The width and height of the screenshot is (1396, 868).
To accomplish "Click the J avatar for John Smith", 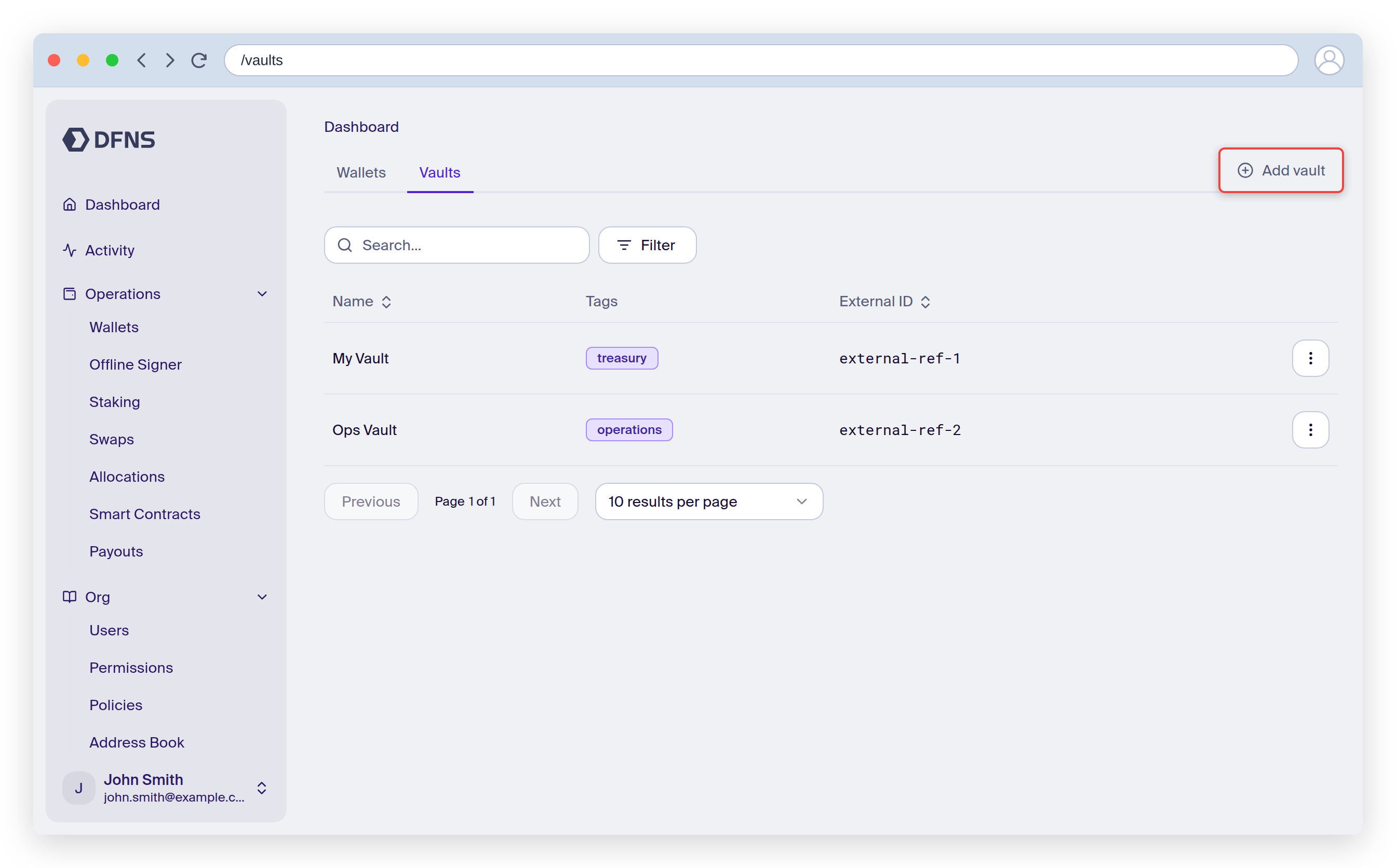I will pyautogui.click(x=78, y=788).
